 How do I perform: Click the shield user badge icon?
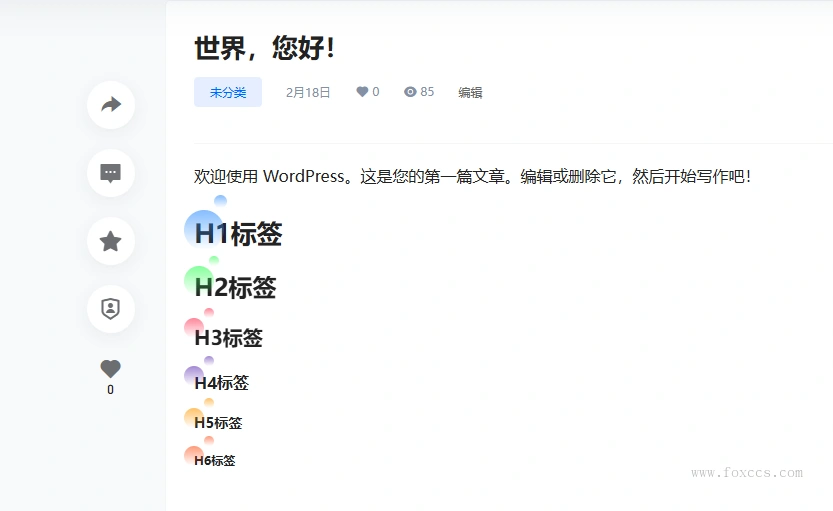coord(110,309)
